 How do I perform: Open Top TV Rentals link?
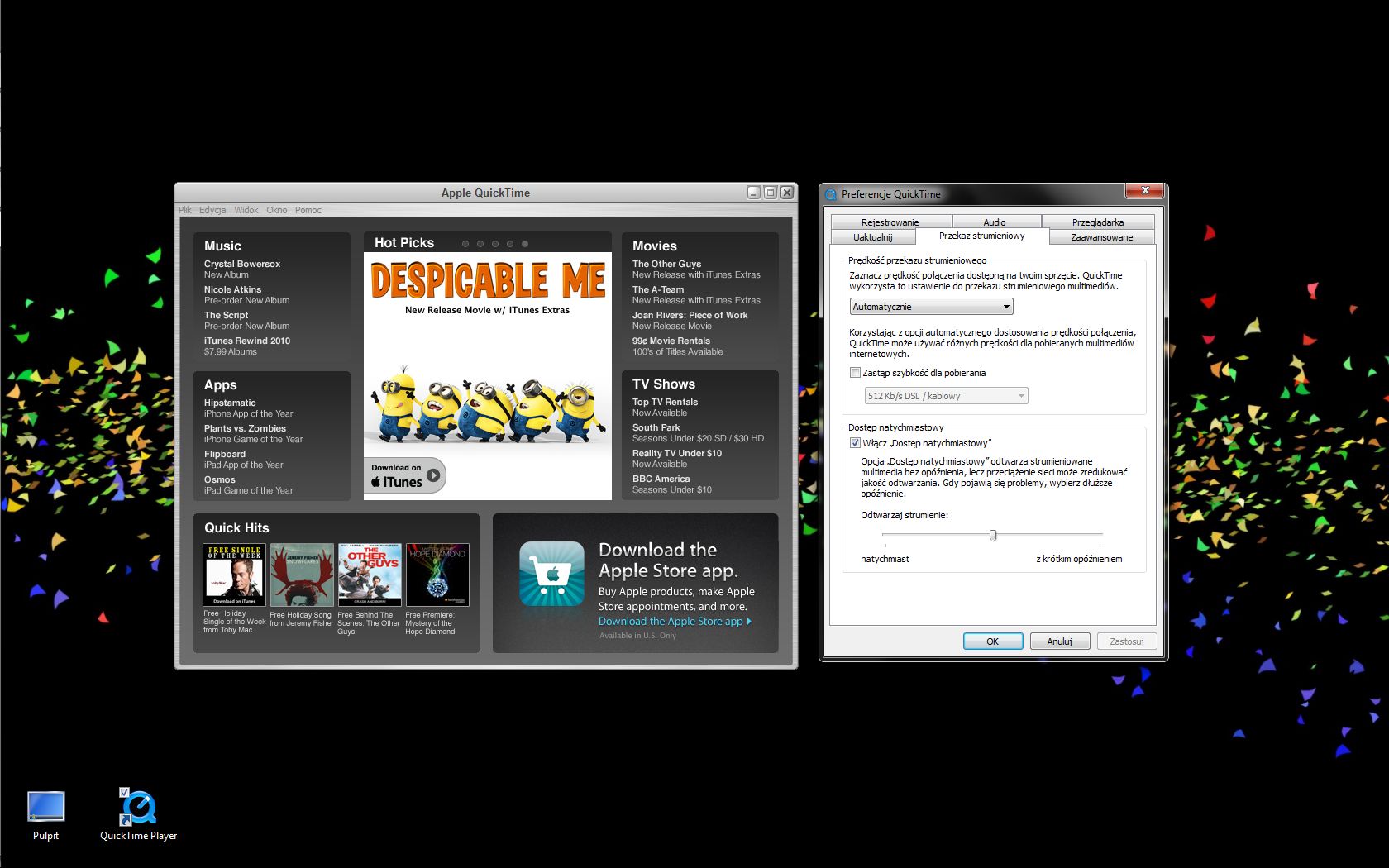point(665,408)
